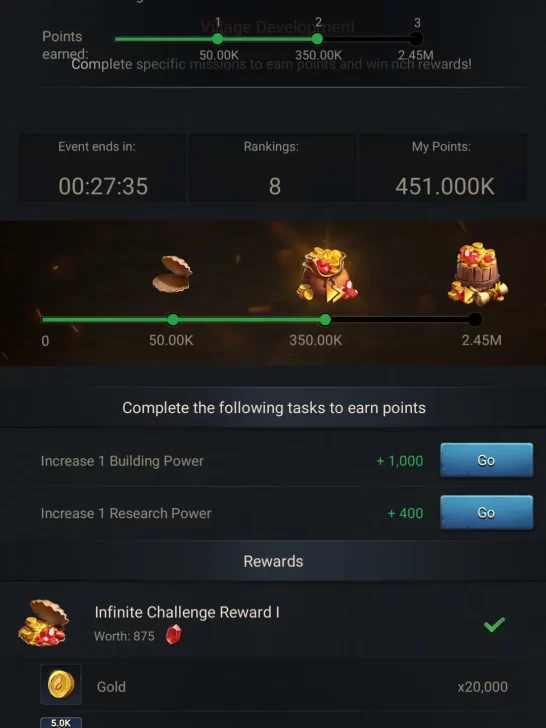Select the 350.00K marker on the lower progress bar
This screenshot has height=728, width=546.
click(x=325, y=319)
